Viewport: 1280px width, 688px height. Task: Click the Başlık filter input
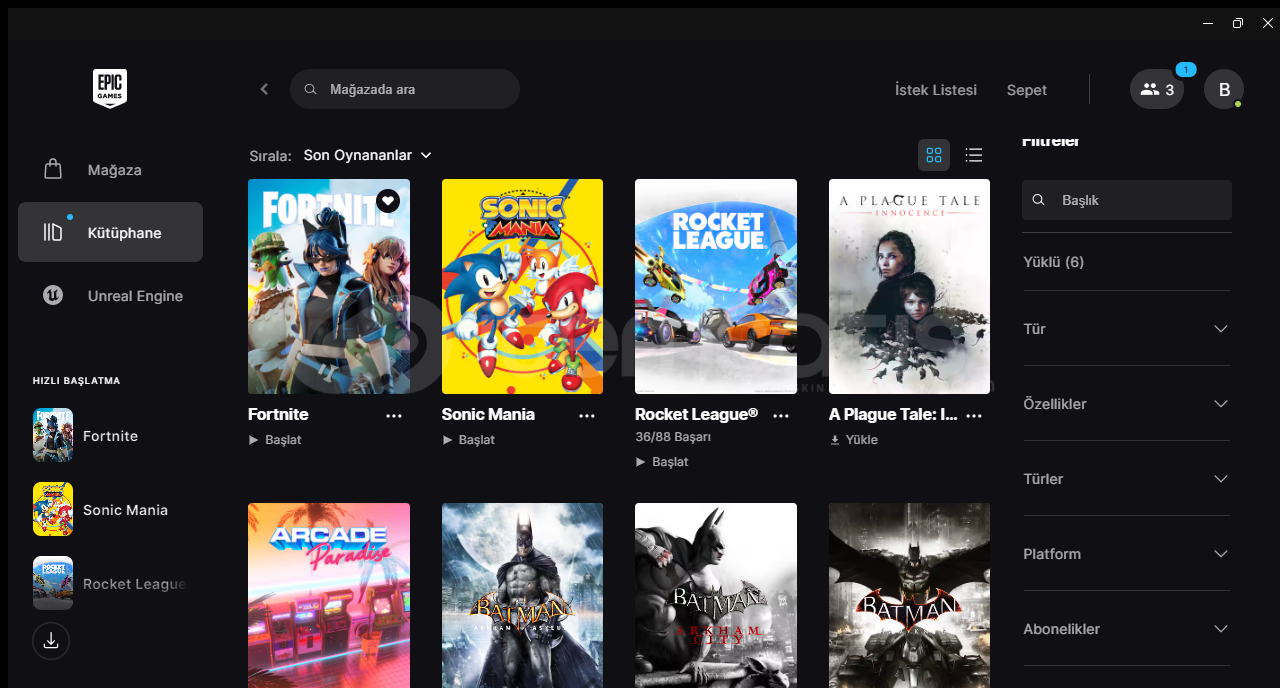click(x=1127, y=200)
